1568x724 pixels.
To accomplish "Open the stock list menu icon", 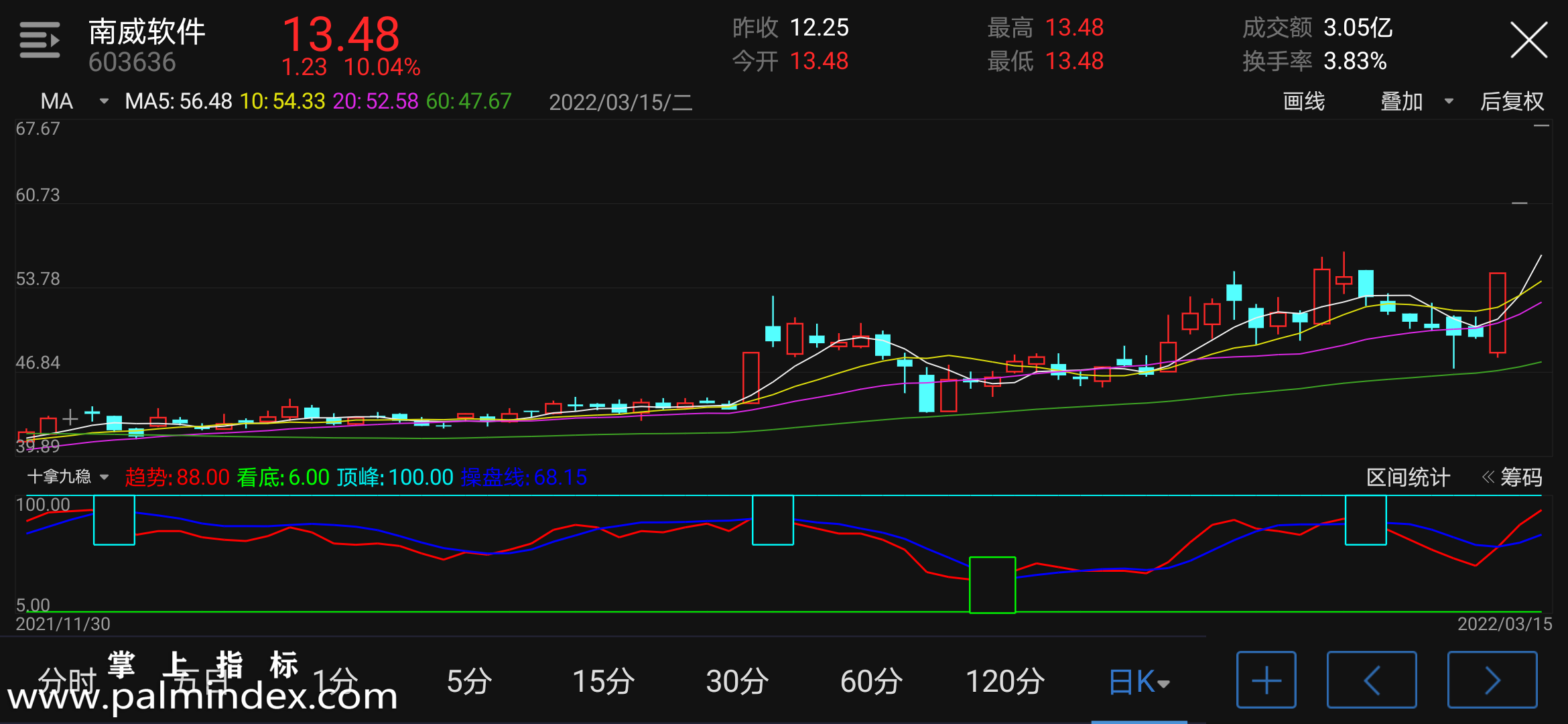I will click(x=40, y=40).
